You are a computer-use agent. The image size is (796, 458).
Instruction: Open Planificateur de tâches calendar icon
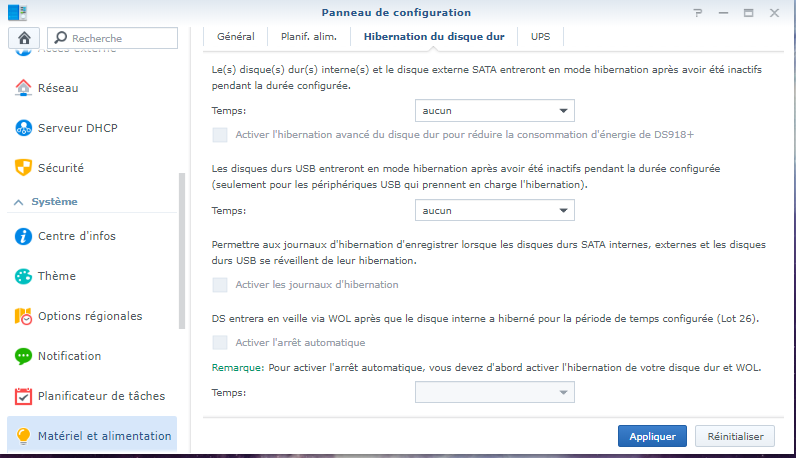click(x=23, y=396)
